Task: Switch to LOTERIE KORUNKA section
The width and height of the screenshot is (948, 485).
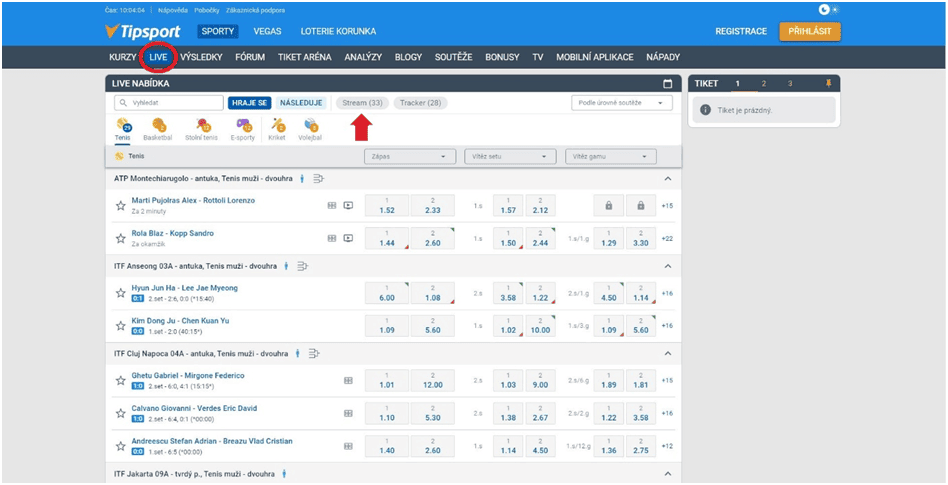Action: coord(339,31)
